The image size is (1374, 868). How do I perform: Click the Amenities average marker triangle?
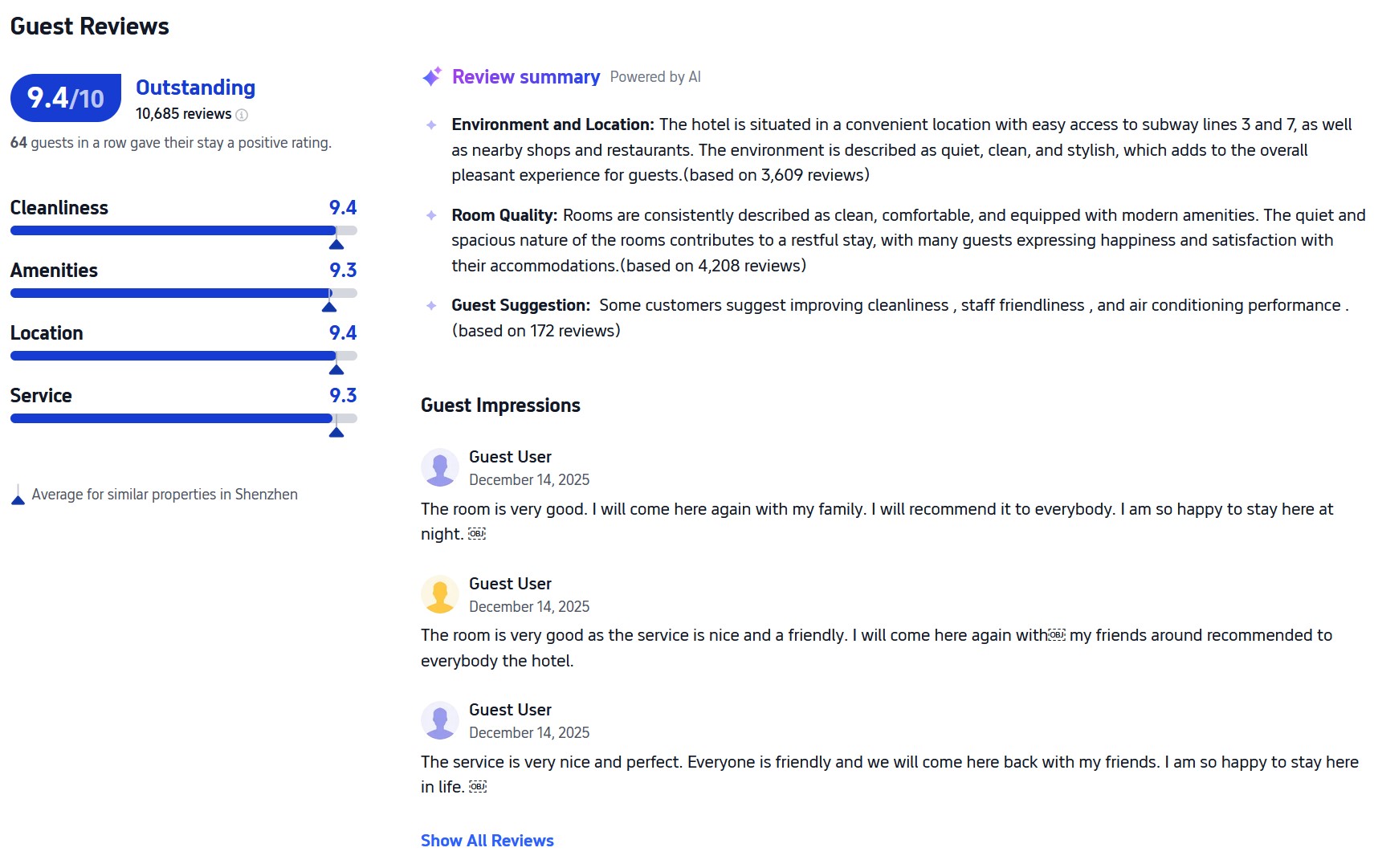point(329,307)
